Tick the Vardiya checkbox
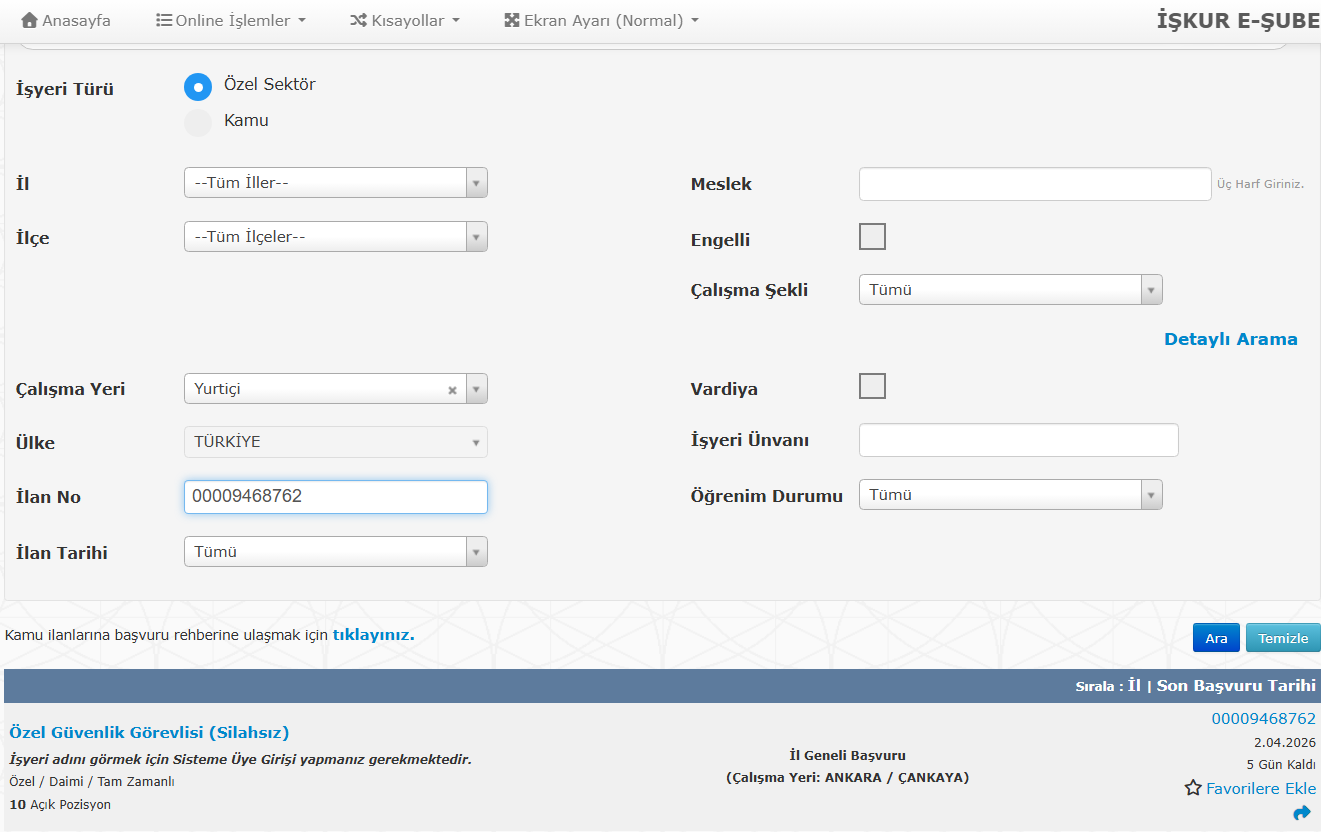The image size is (1321, 832). tap(872, 386)
